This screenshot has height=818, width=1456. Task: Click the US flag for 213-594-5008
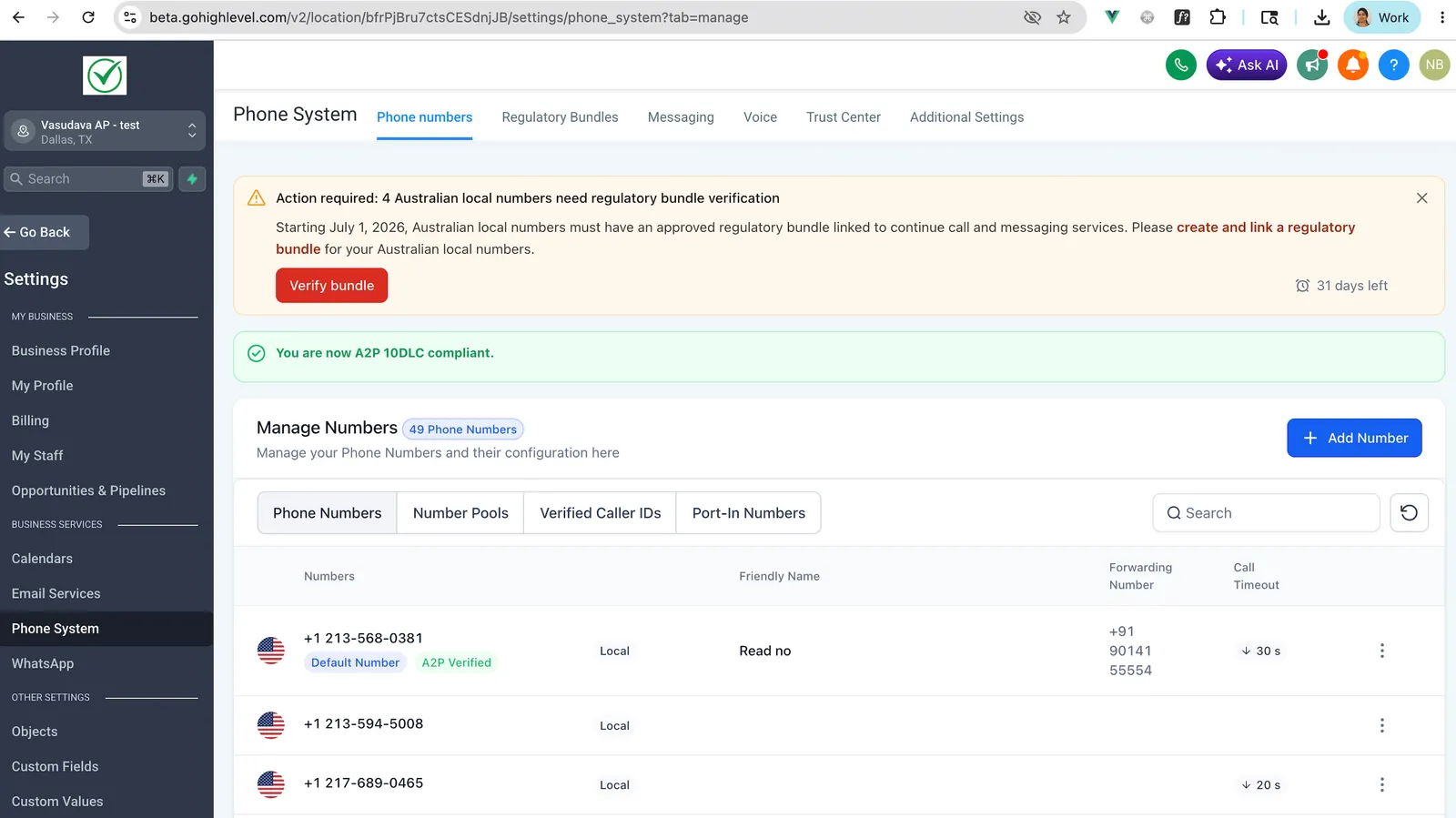[x=270, y=725]
